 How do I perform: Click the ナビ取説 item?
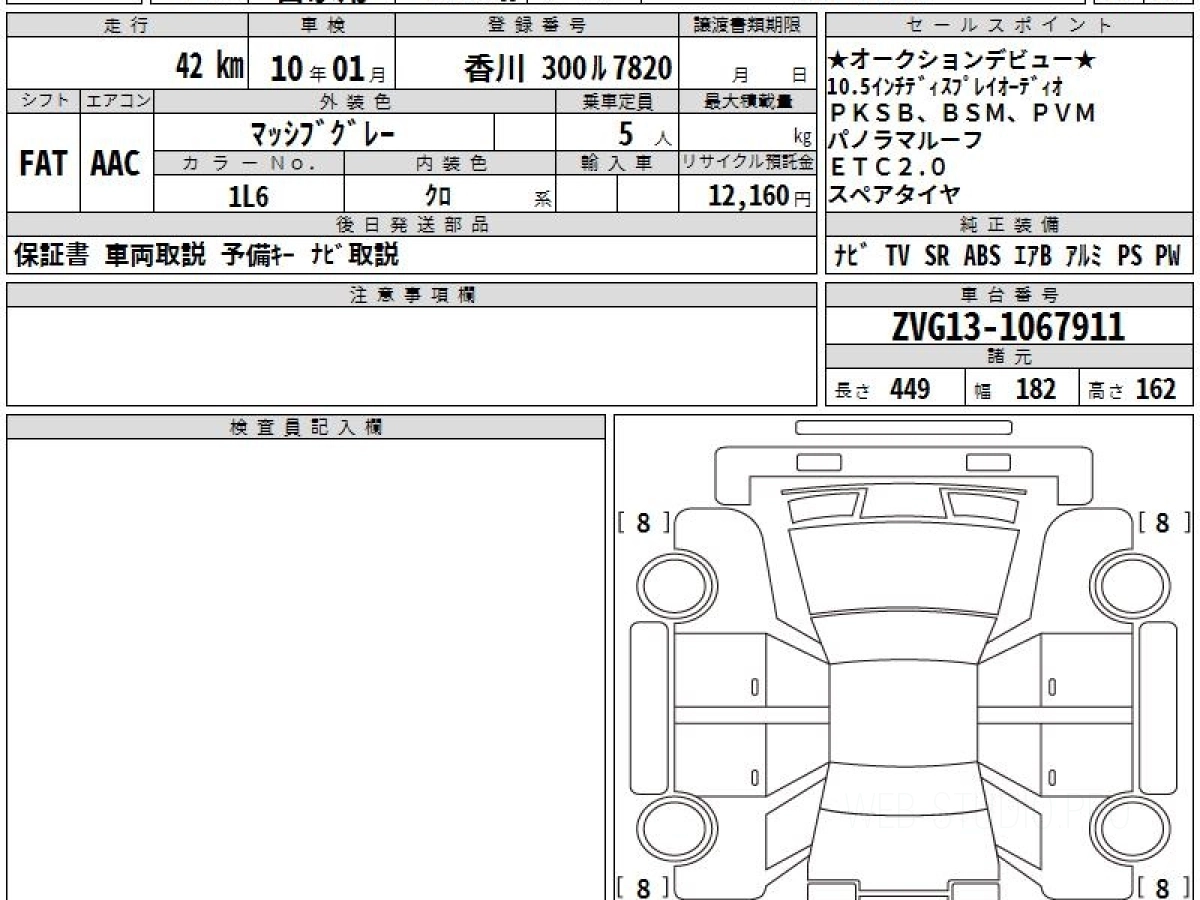click(x=354, y=255)
